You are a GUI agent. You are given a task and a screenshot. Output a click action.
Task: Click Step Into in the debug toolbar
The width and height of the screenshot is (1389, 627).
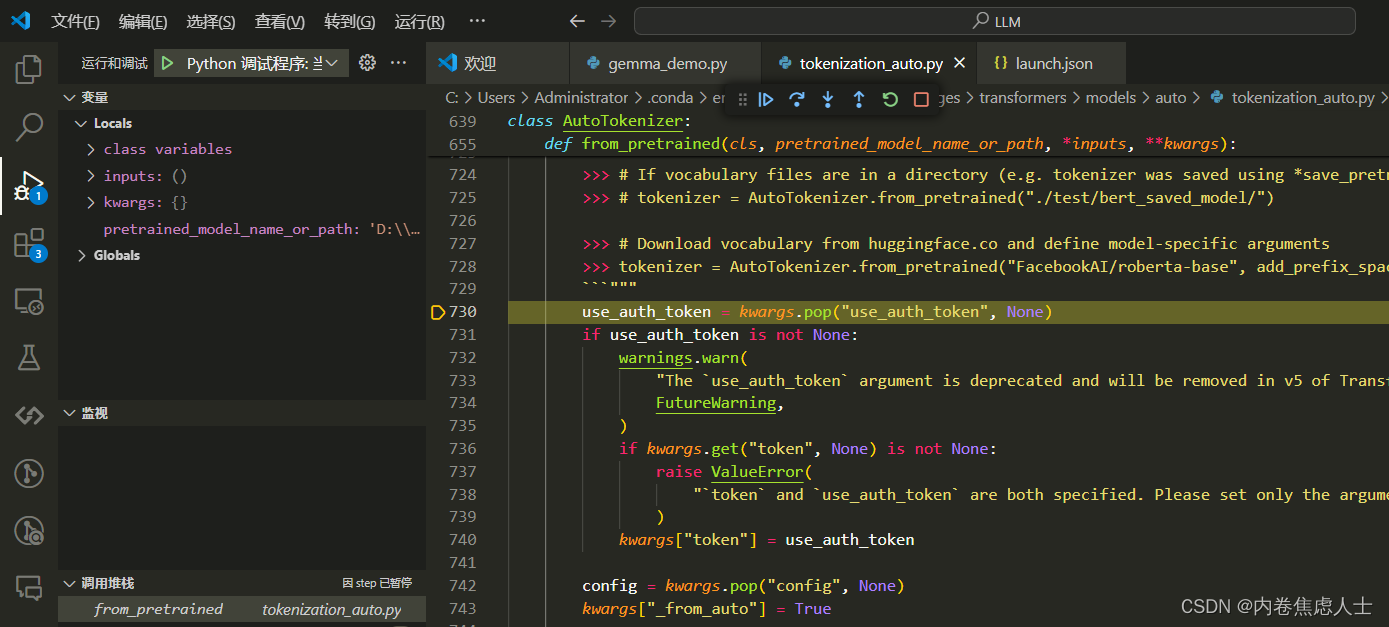pyautogui.click(x=828, y=97)
